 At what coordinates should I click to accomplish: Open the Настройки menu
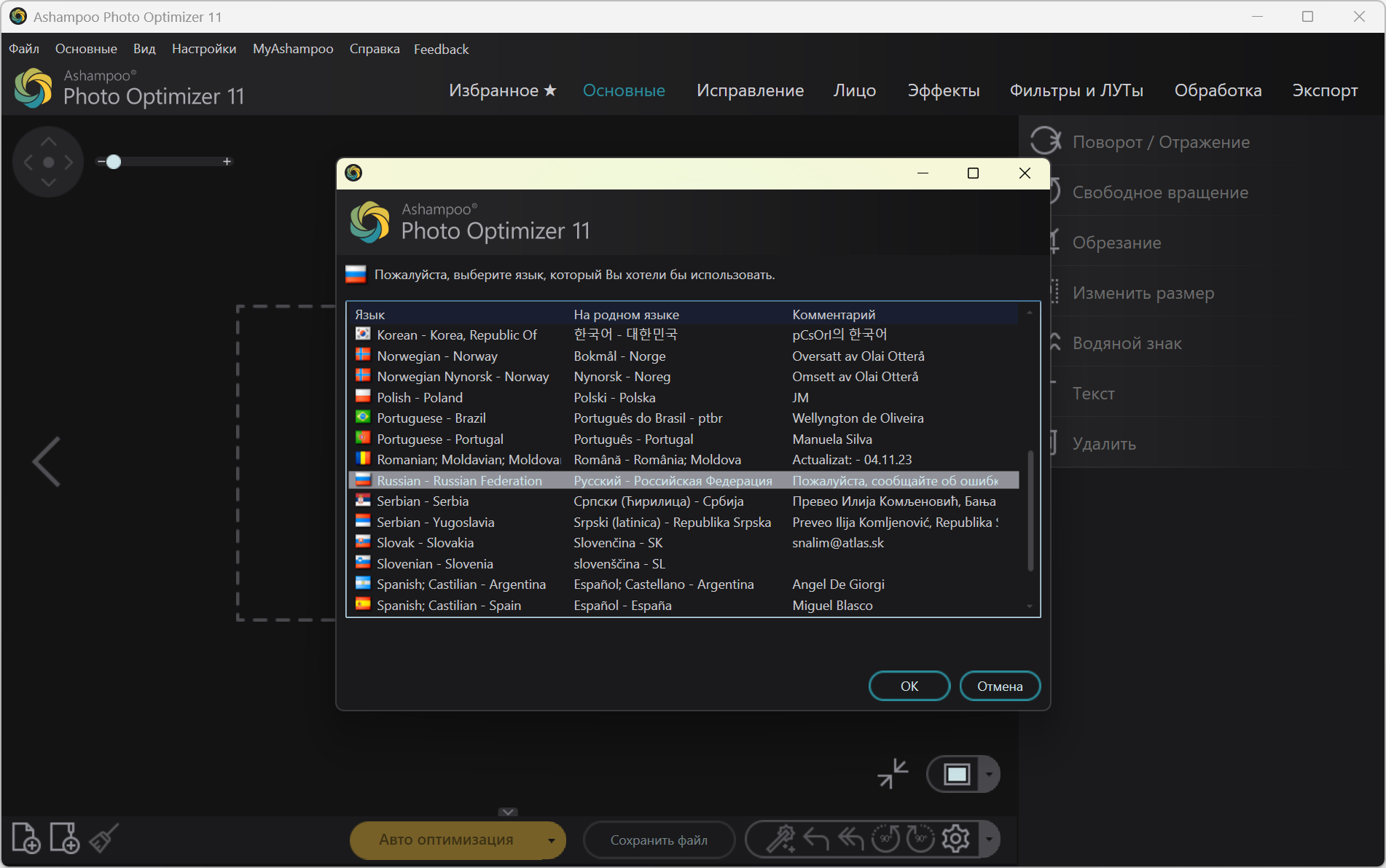click(204, 49)
